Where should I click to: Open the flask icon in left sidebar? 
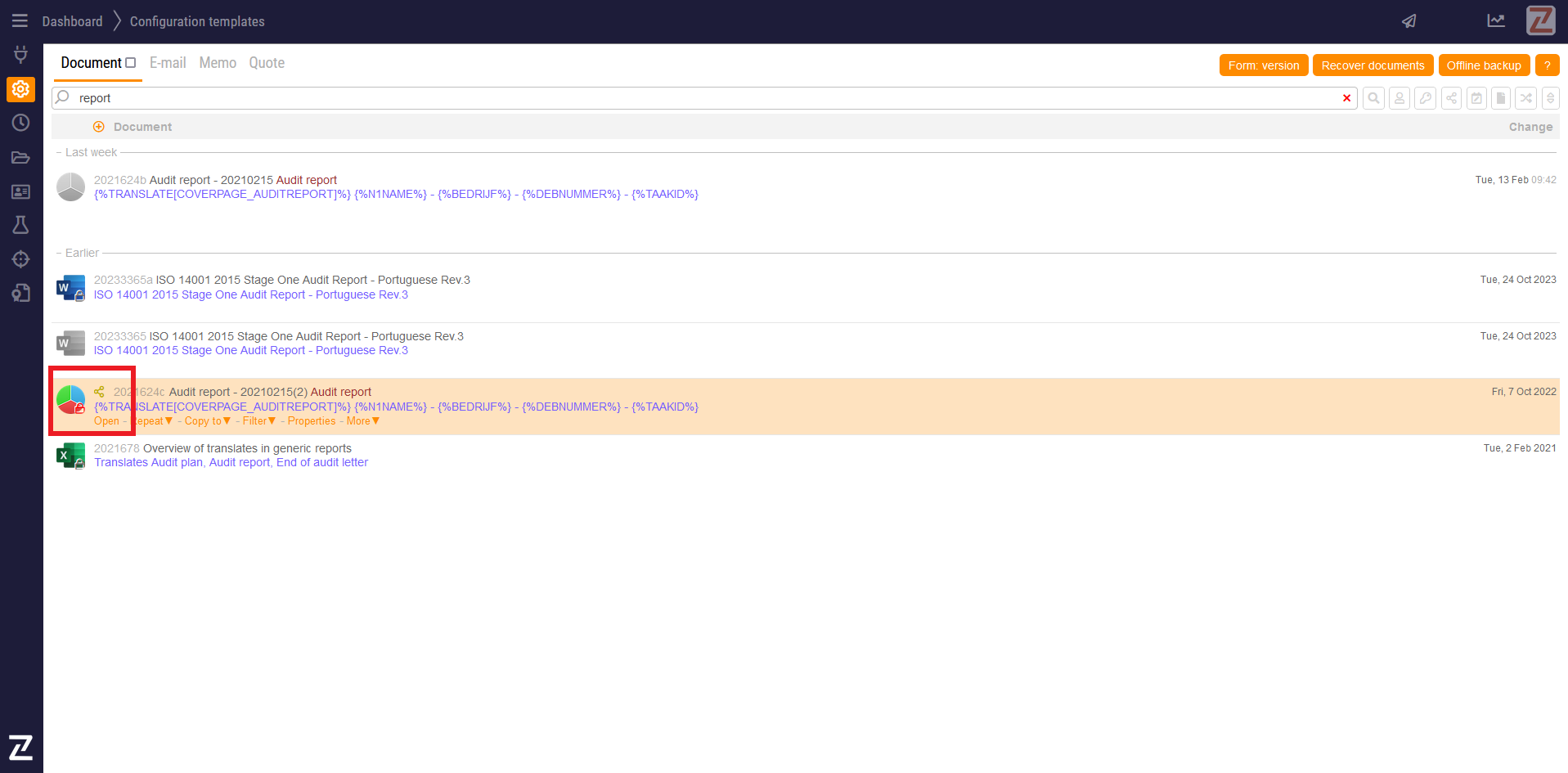20,225
